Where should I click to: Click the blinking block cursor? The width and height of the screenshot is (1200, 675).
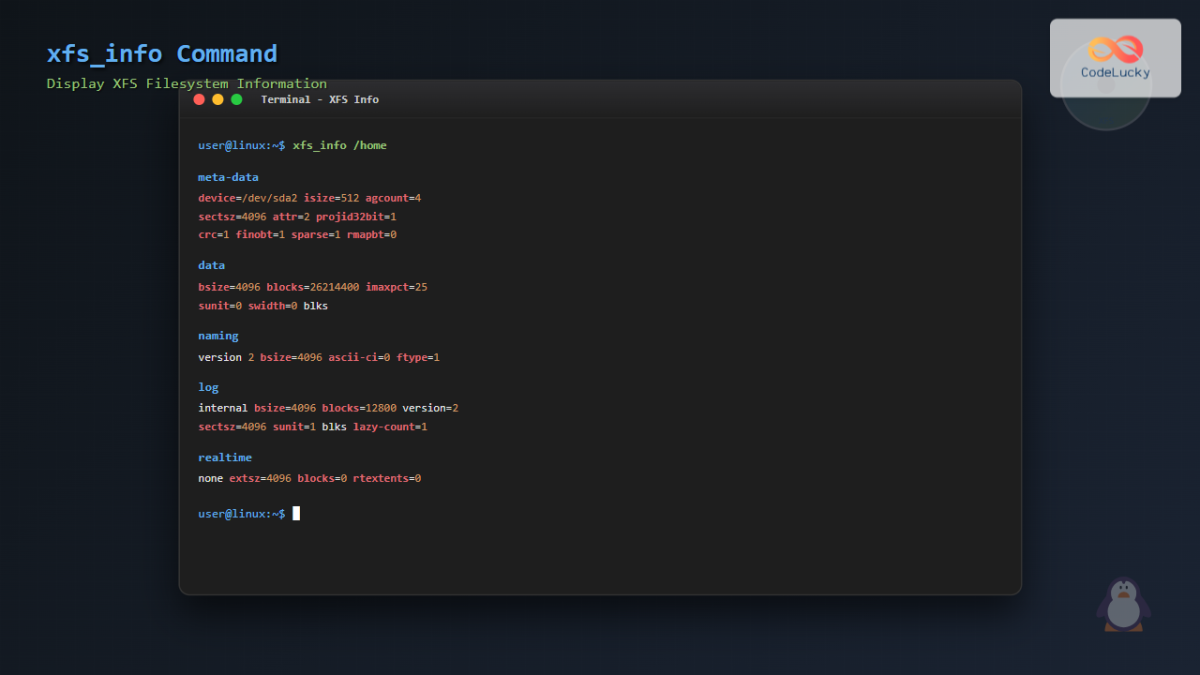pyautogui.click(x=294, y=513)
